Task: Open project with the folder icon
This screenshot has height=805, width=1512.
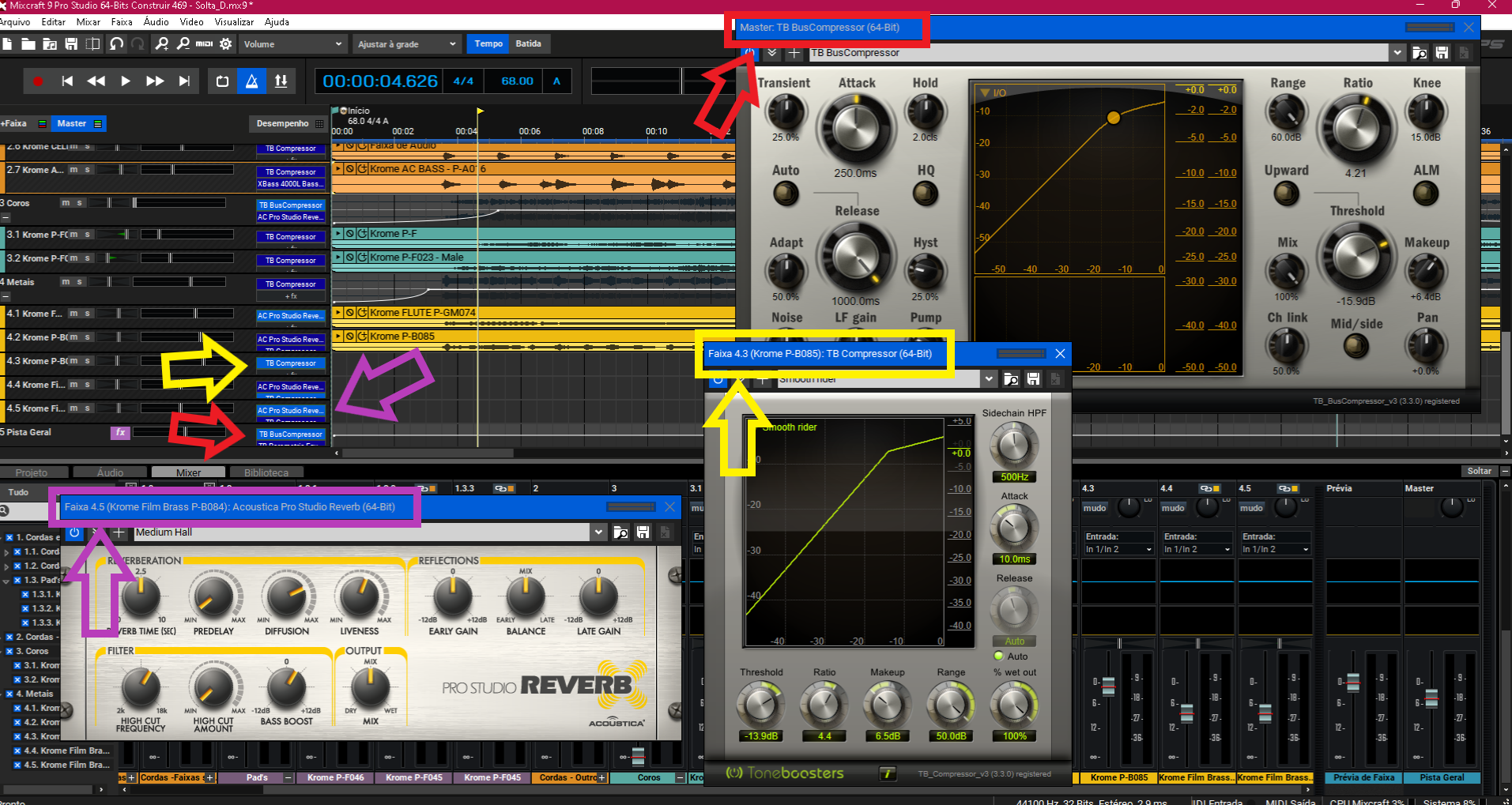Action: pos(28,43)
